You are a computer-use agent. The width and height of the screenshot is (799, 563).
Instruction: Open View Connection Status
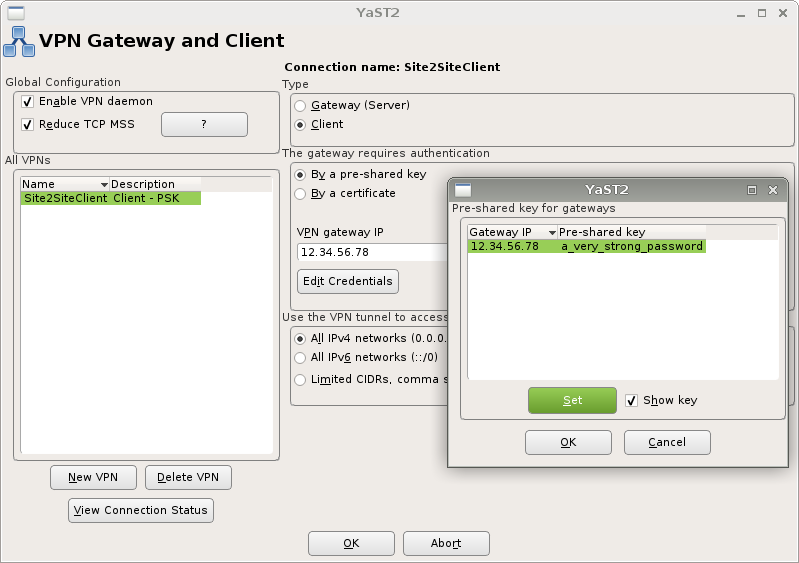click(x=141, y=510)
